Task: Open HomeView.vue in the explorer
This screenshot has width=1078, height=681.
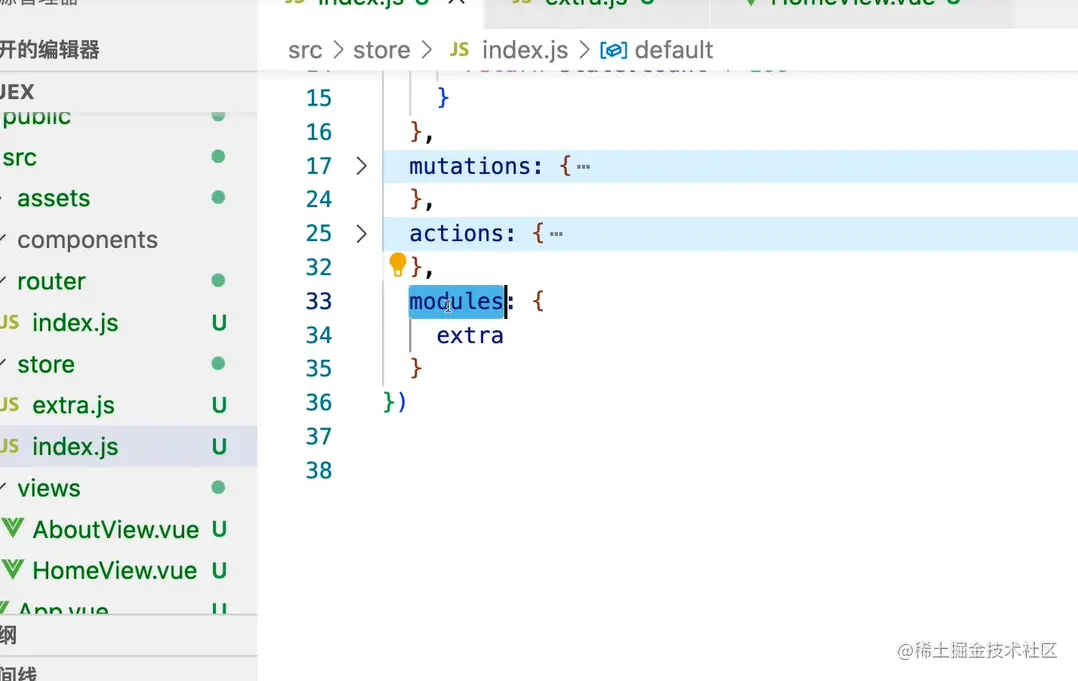Action: click(115, 570)
